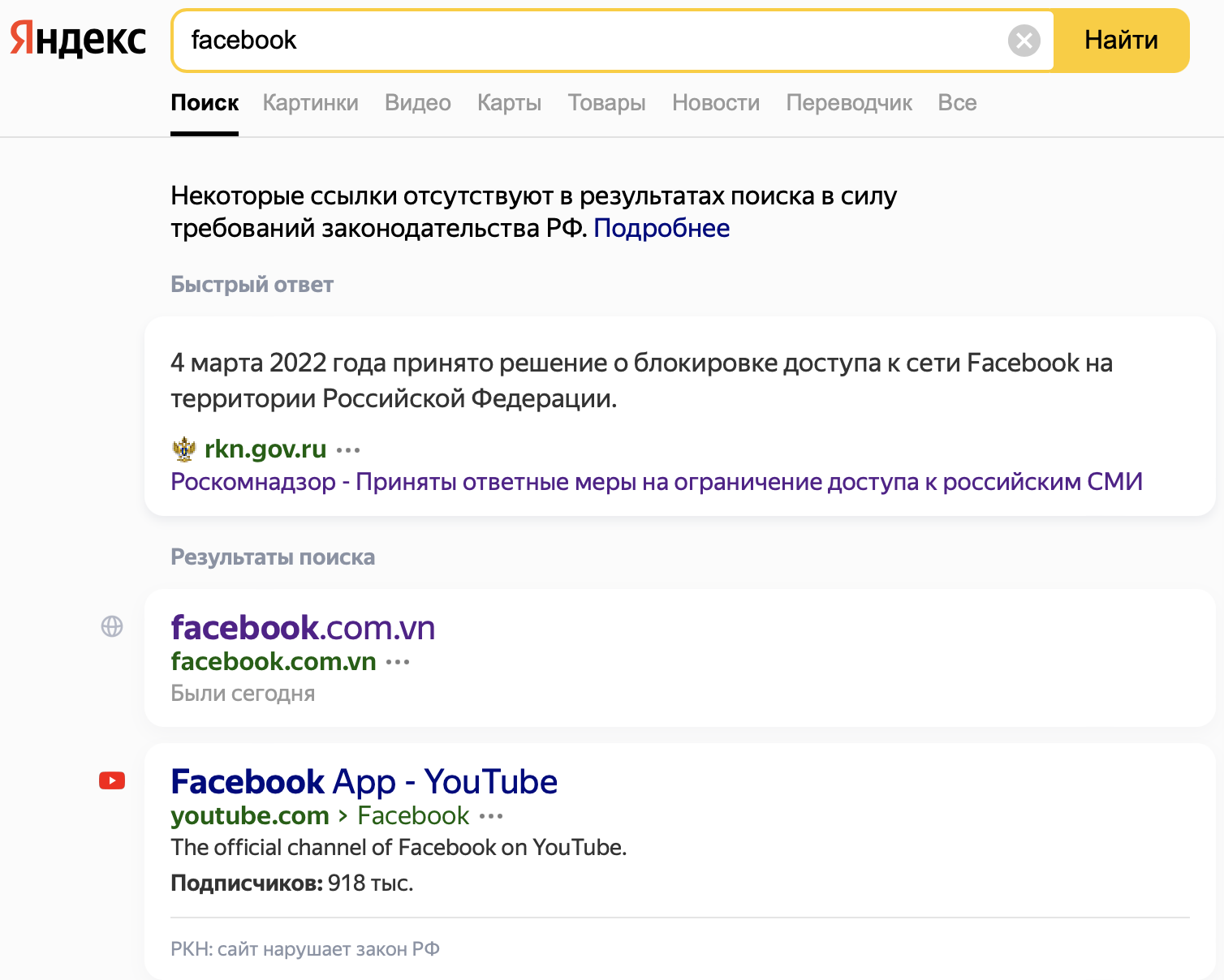Viewport: 1224px width, 980px height.
Task: Open the rkn.gov.ru source link
Action: (x=265, y=449)
